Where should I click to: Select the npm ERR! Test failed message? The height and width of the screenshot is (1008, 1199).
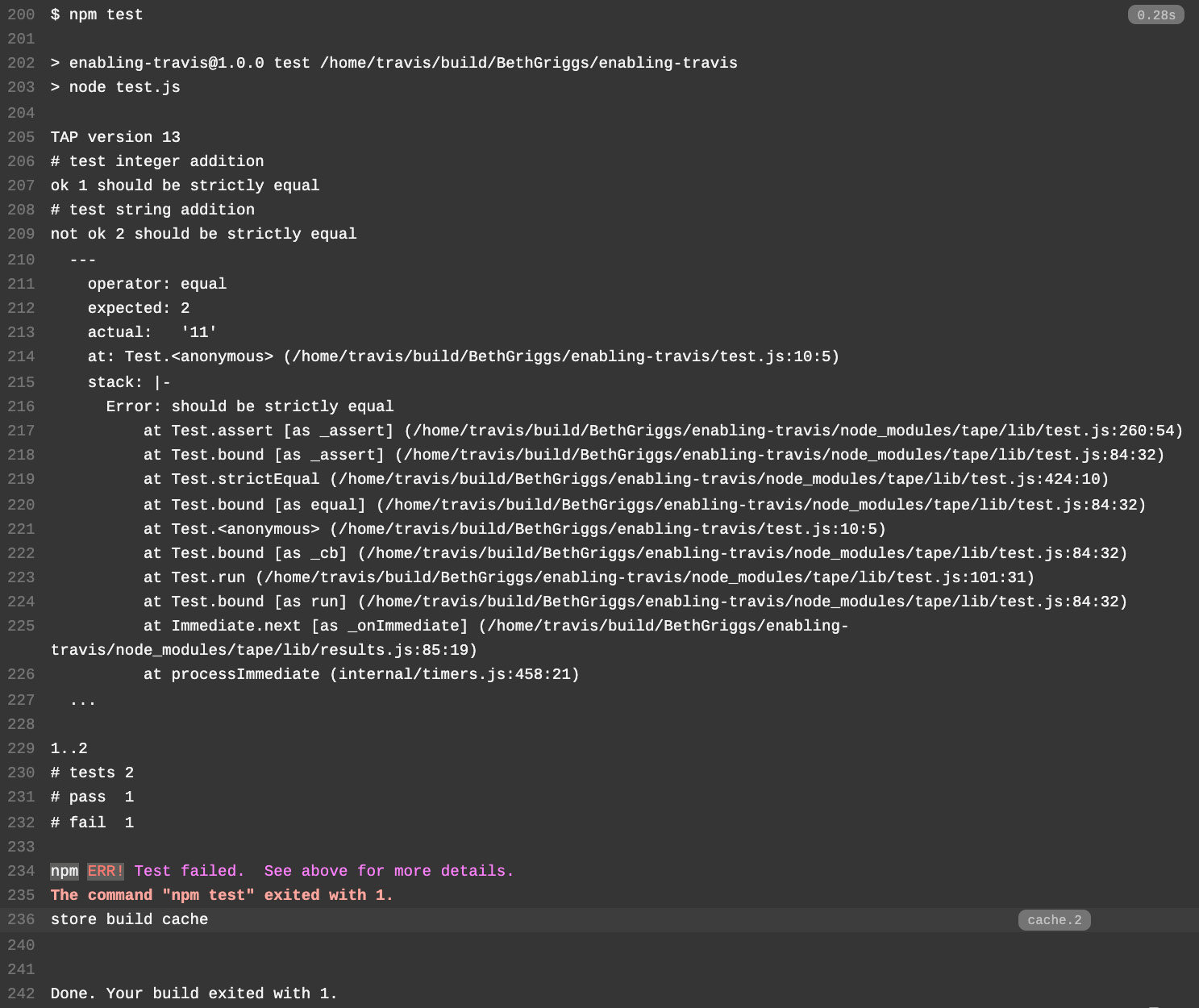281,871
